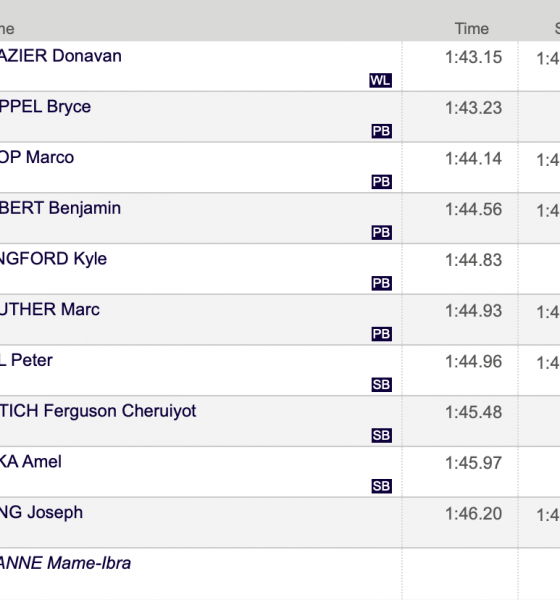The height and width of the screenshot is (600, 560).
Task: Click the 1:44.96 time result
Action: point(473,362)
